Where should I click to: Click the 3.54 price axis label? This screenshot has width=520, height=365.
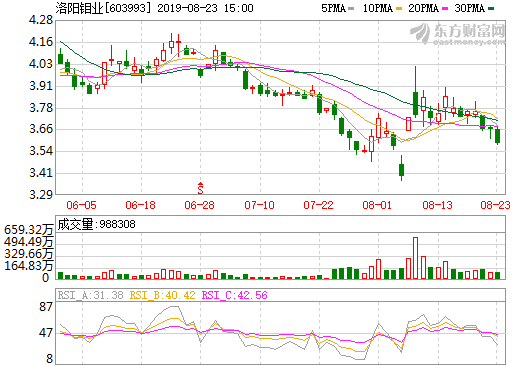tap(41, 151)
